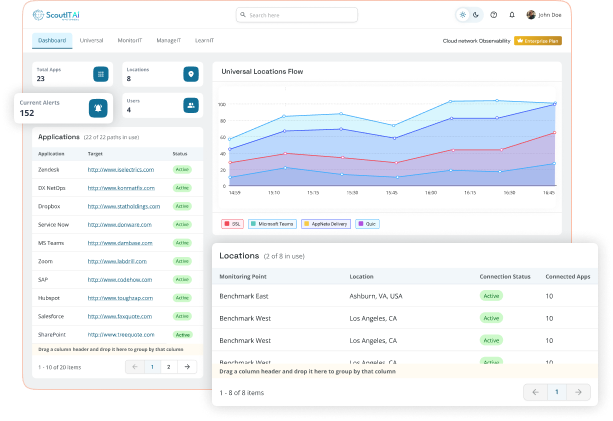Image resolution: width=613 pixels, height=421 pixels.
Task: Switch to dark mode moon toggle
Action: 474,15
